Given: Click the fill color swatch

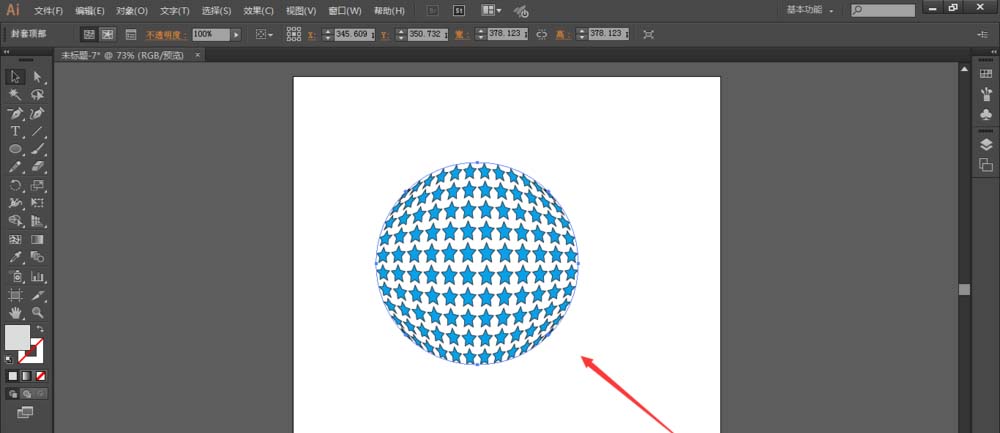Looking at the screenshot, I should tap(17, 337).
